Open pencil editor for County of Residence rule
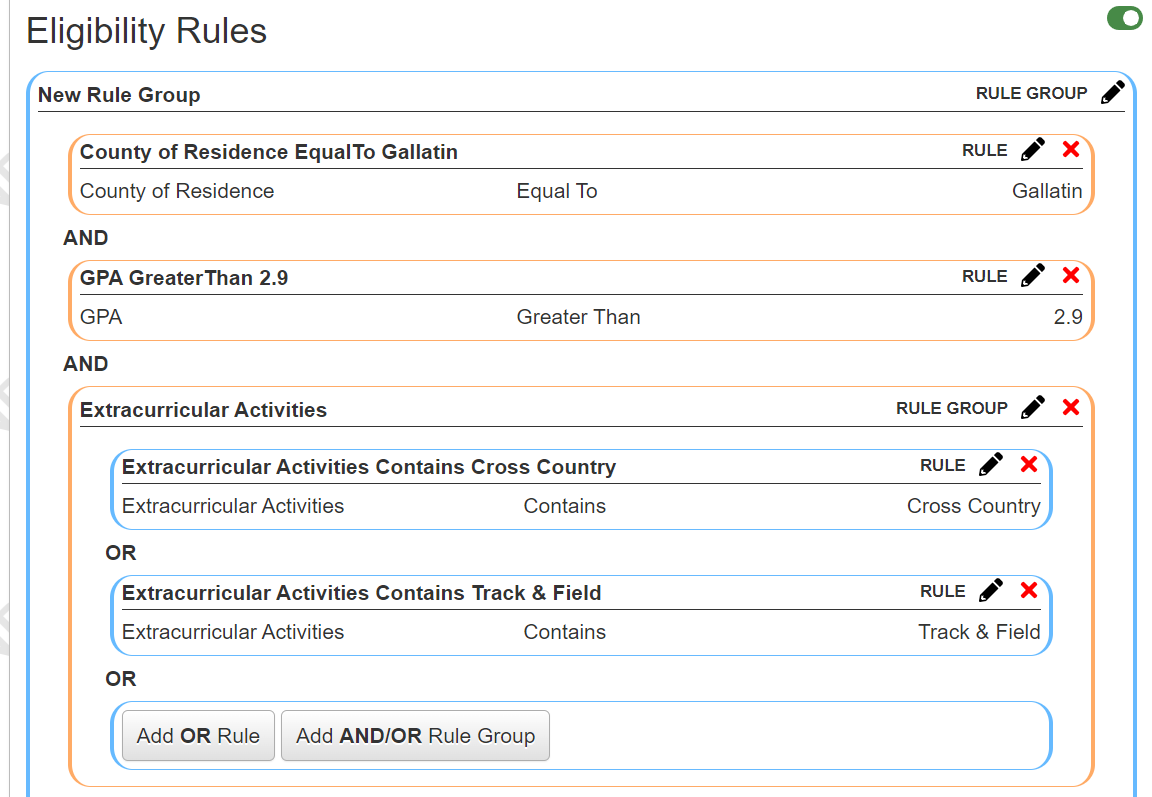 click(x=1033, y=148)
